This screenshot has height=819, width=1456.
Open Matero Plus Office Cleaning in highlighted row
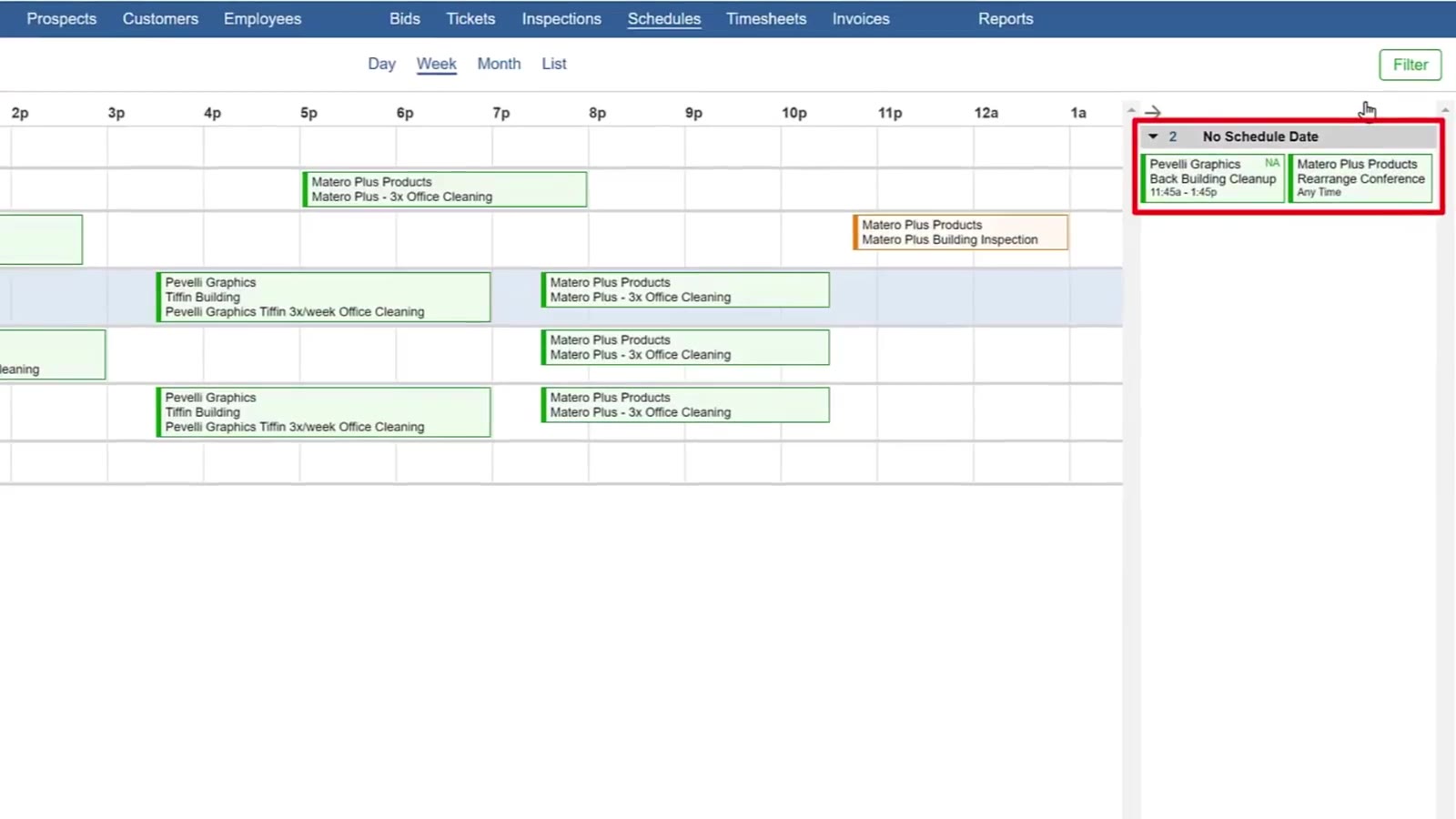tap(685, 289)
